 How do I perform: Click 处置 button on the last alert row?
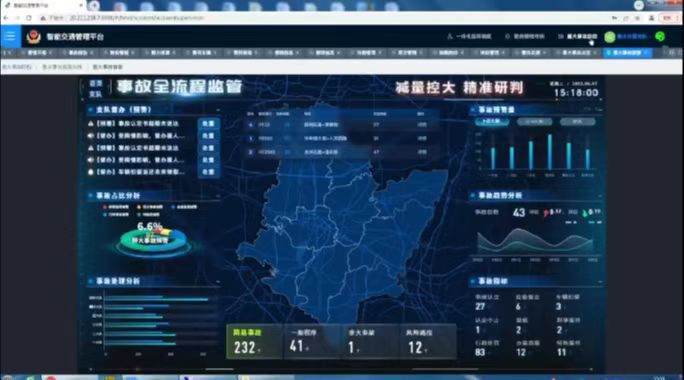(208, 172)
